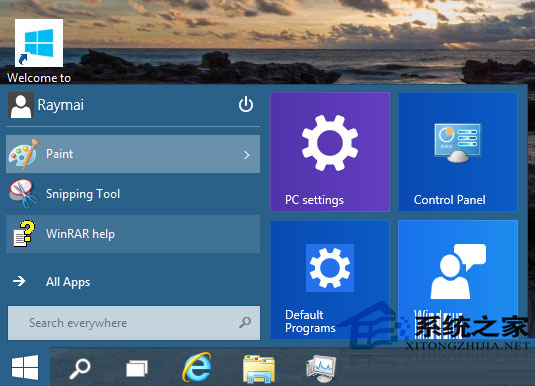The image size is (535, 386).
Task: Open the performance monitor taskbar icon
Action: 321,369
